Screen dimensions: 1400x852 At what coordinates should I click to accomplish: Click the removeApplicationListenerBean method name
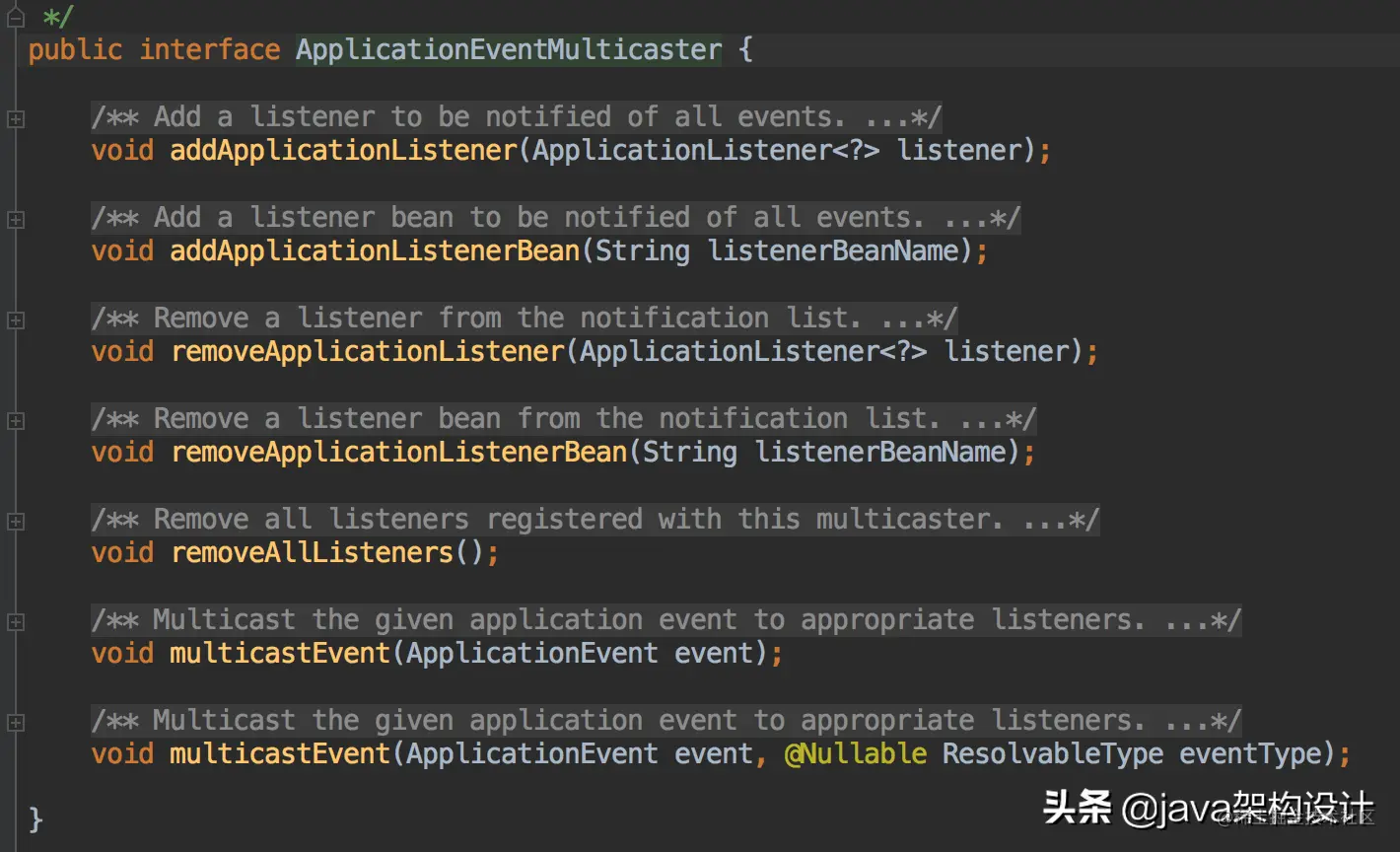click(x=398, y=453)
